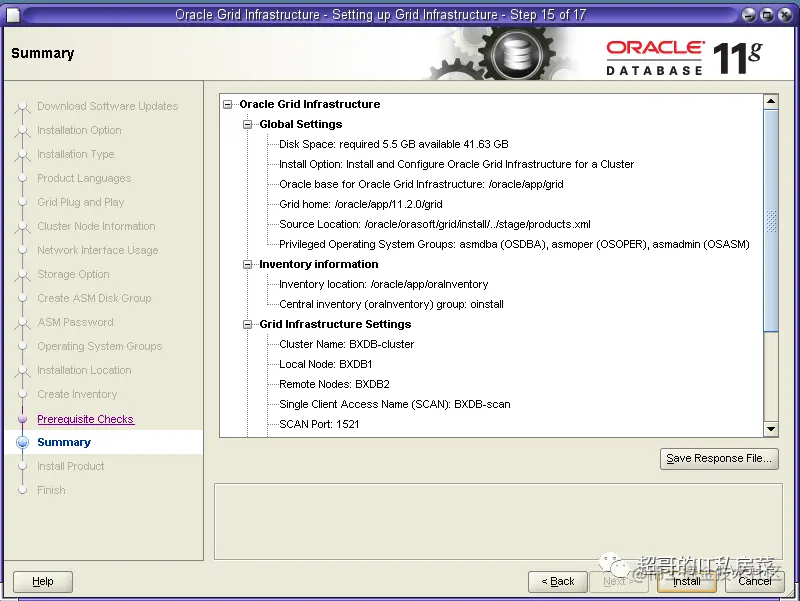Click the Grid Plug and Play step
The width and height of the screenshot is (800, 601).
point(81,202)
